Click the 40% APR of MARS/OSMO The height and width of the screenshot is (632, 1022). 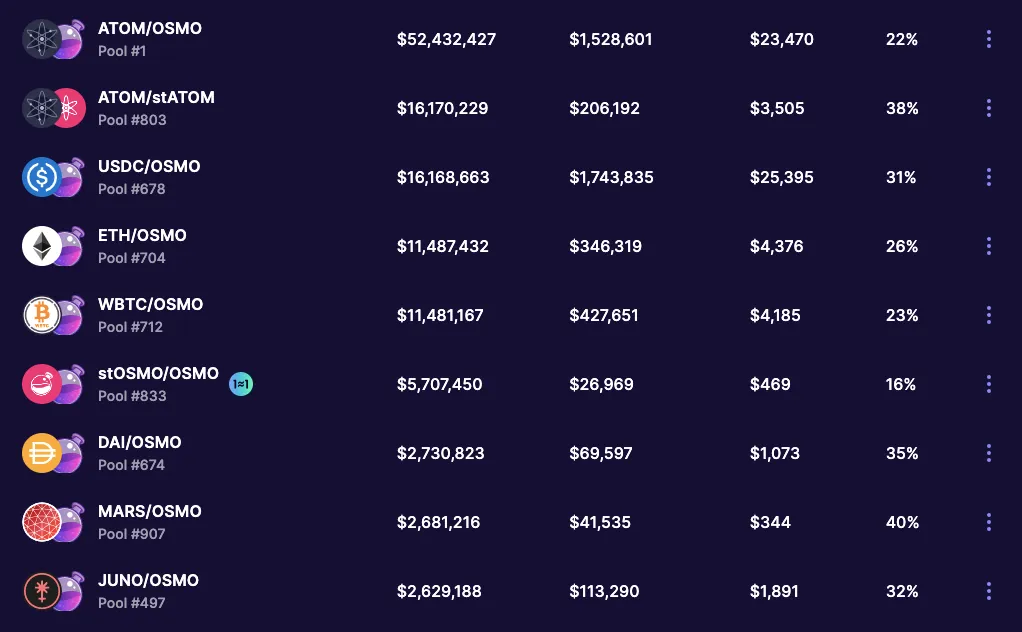coord(903,523)
